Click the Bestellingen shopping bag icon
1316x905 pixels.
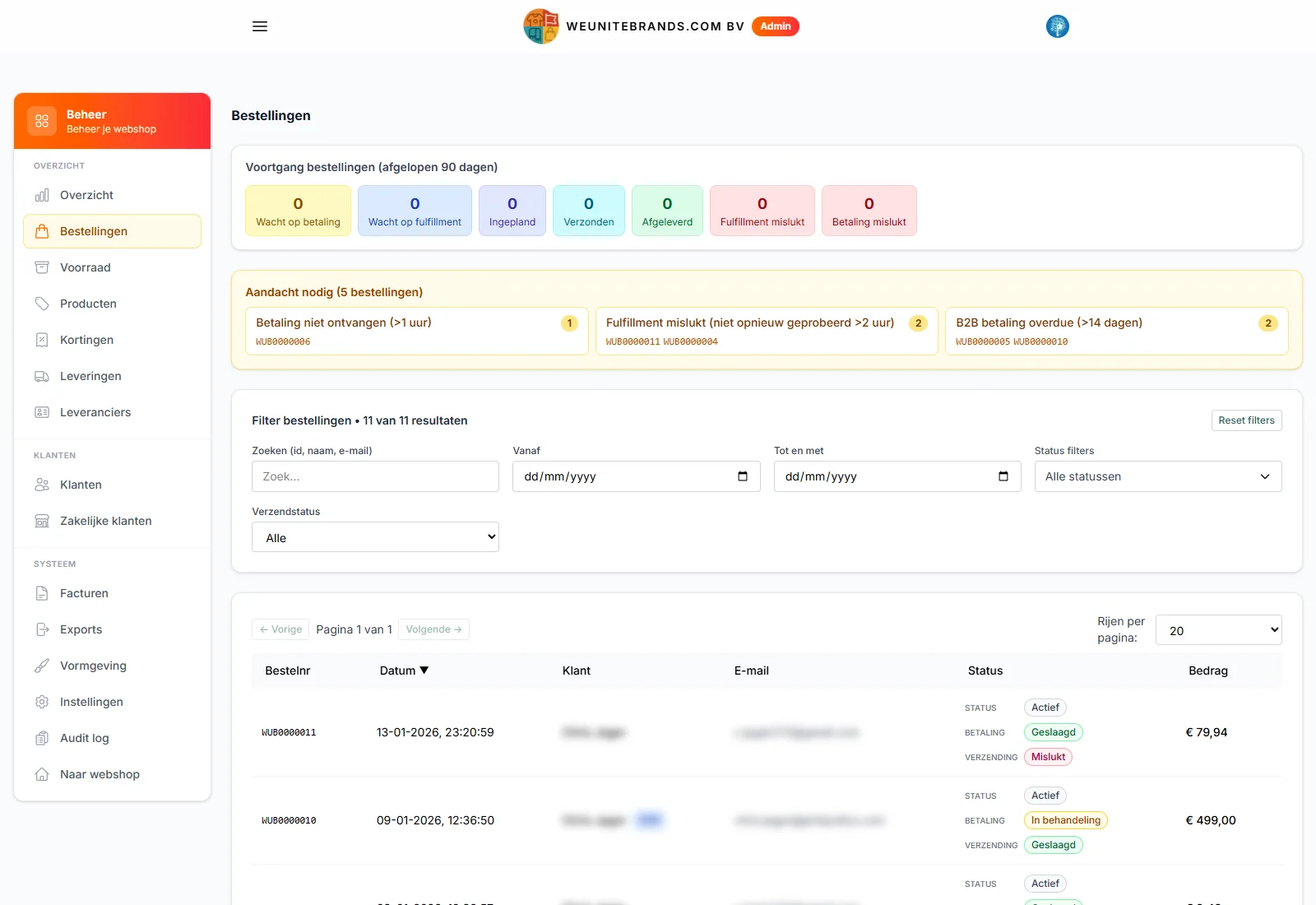42,231
